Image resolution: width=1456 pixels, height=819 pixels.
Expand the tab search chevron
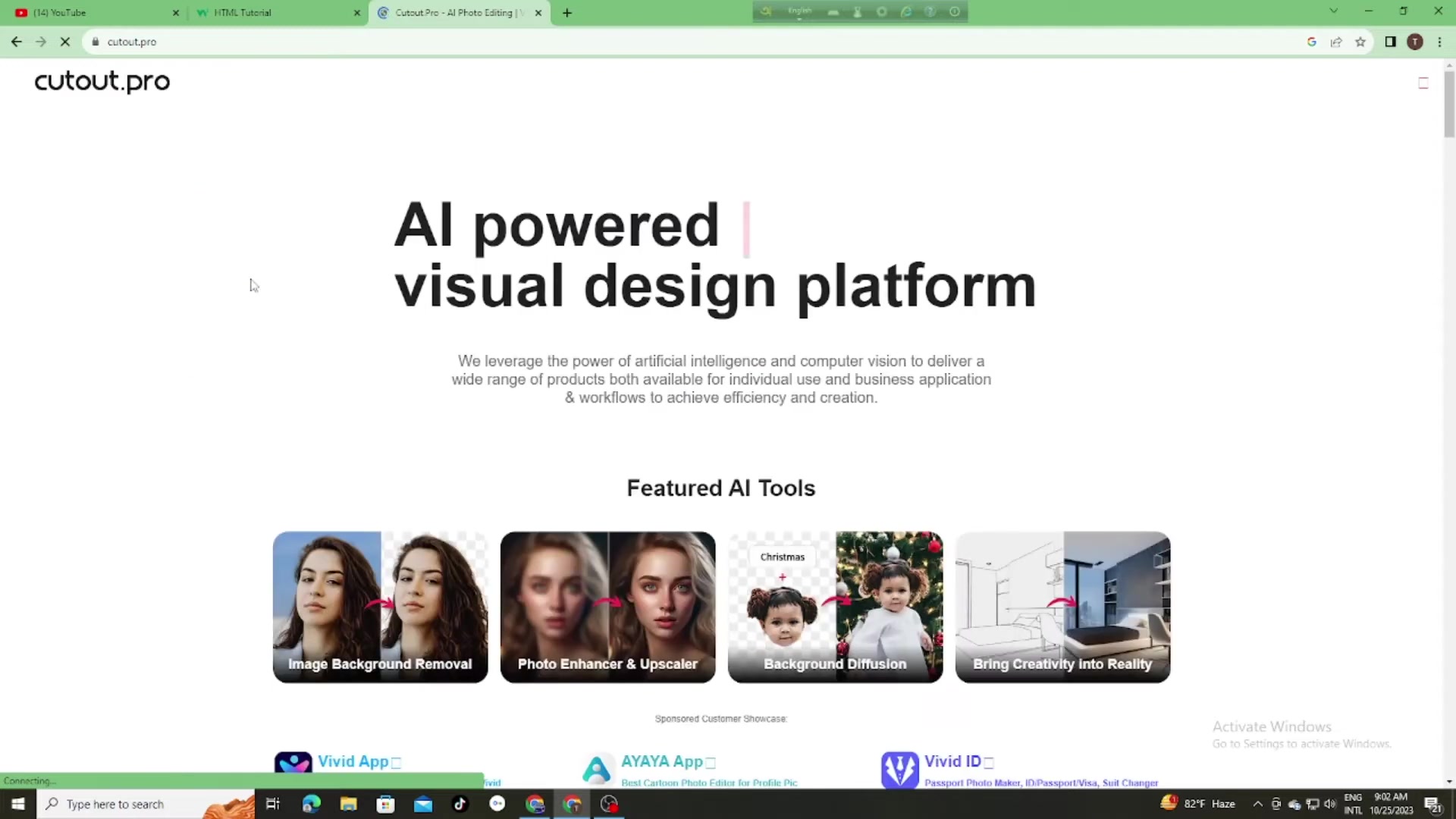point(1333,11)
